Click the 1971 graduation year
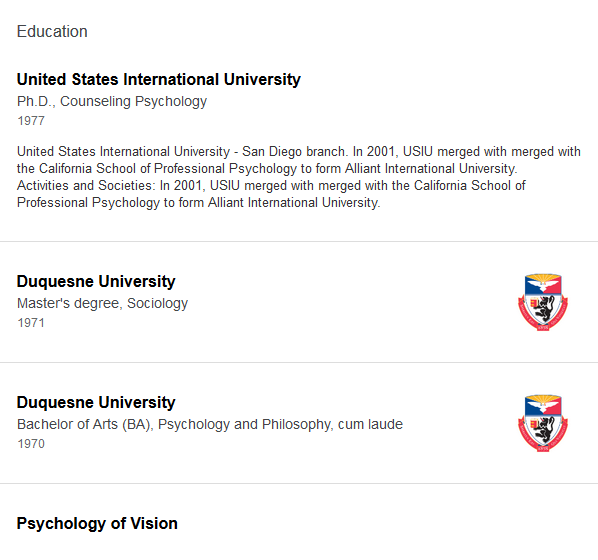The height and width of the screenshot is (560, 598). tap(31, 323)
